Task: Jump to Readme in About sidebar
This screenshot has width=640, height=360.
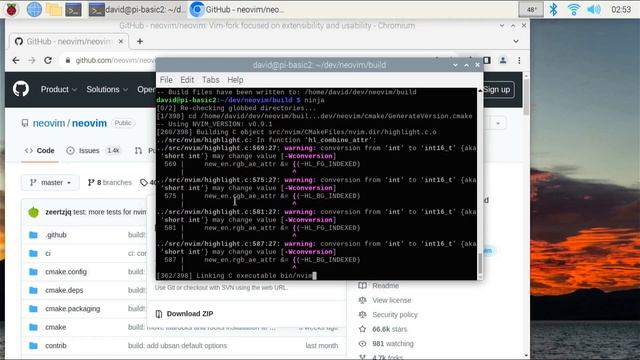Action: click(385, 286)
